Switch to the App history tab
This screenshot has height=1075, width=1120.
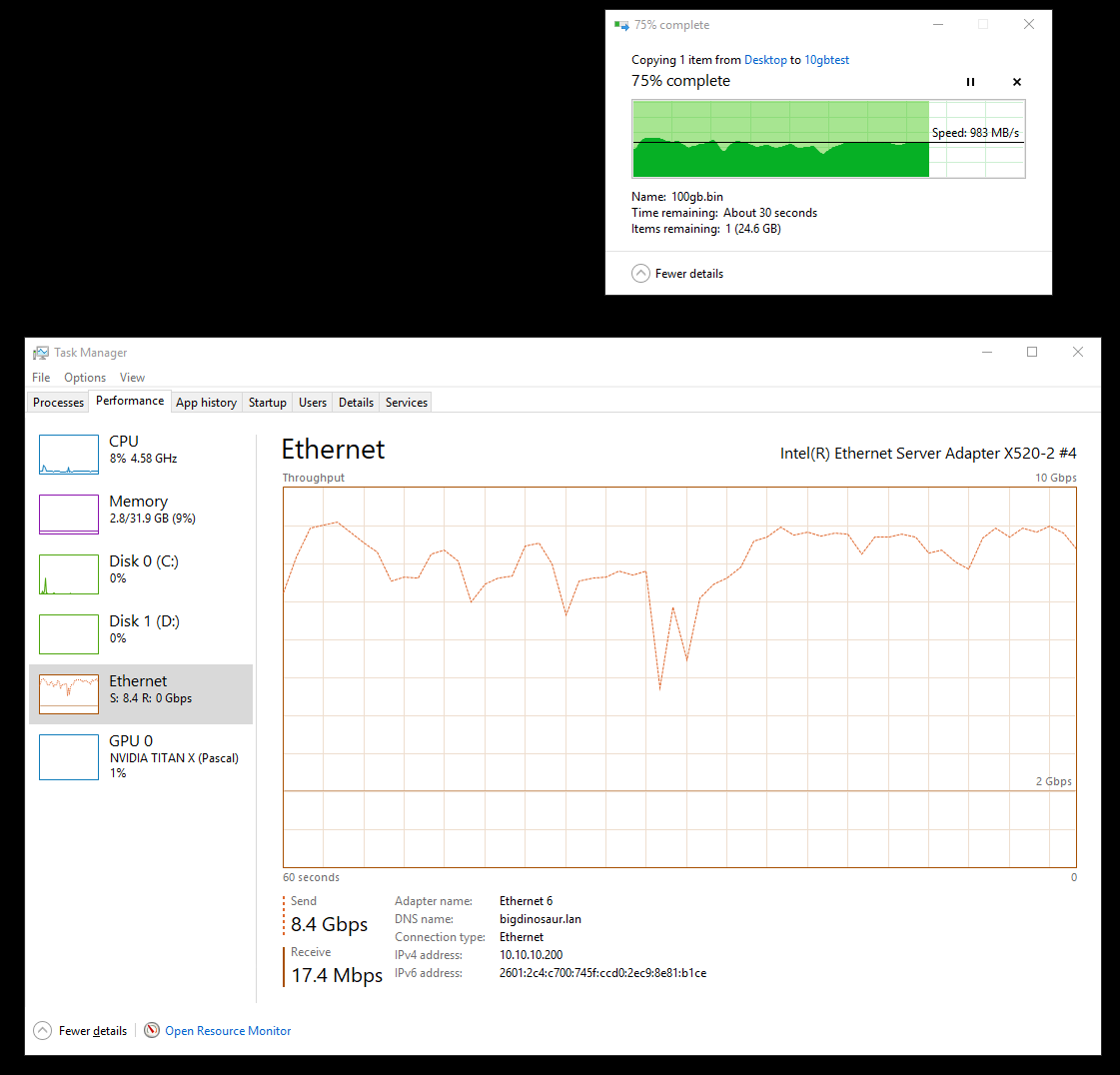click(206, 403)
